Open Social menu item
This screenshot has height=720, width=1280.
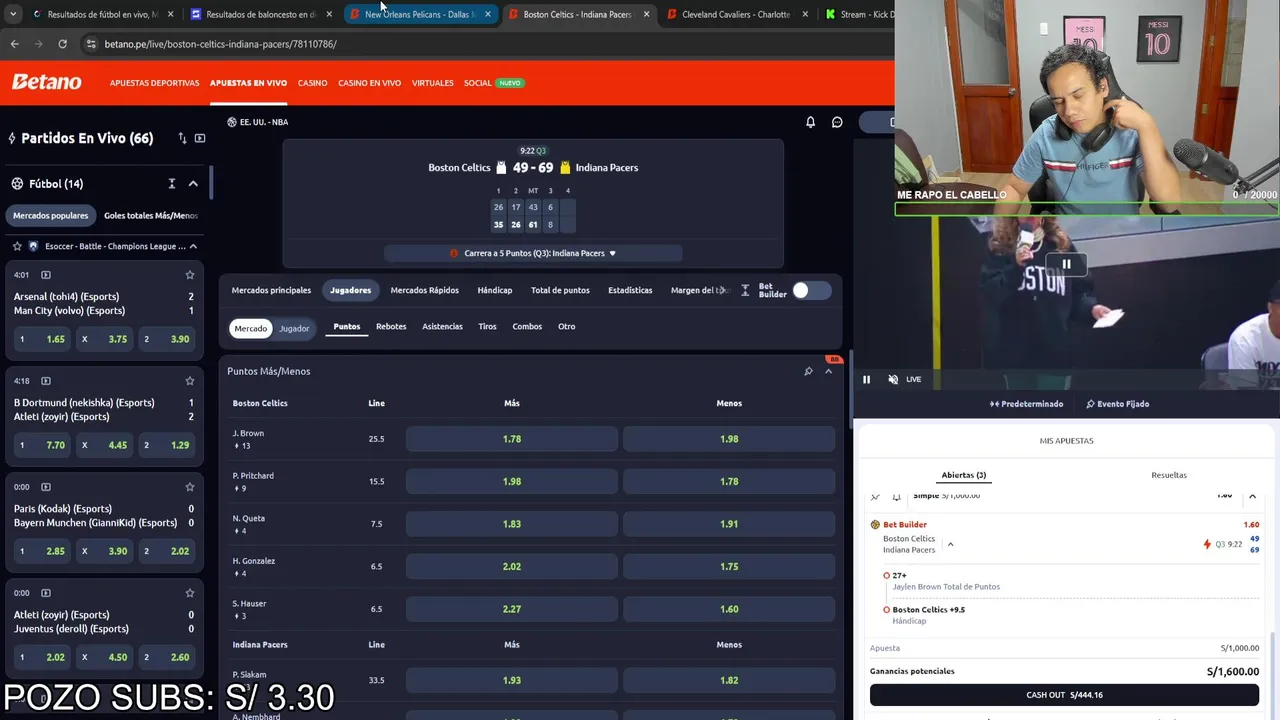(x=477, y=83)
